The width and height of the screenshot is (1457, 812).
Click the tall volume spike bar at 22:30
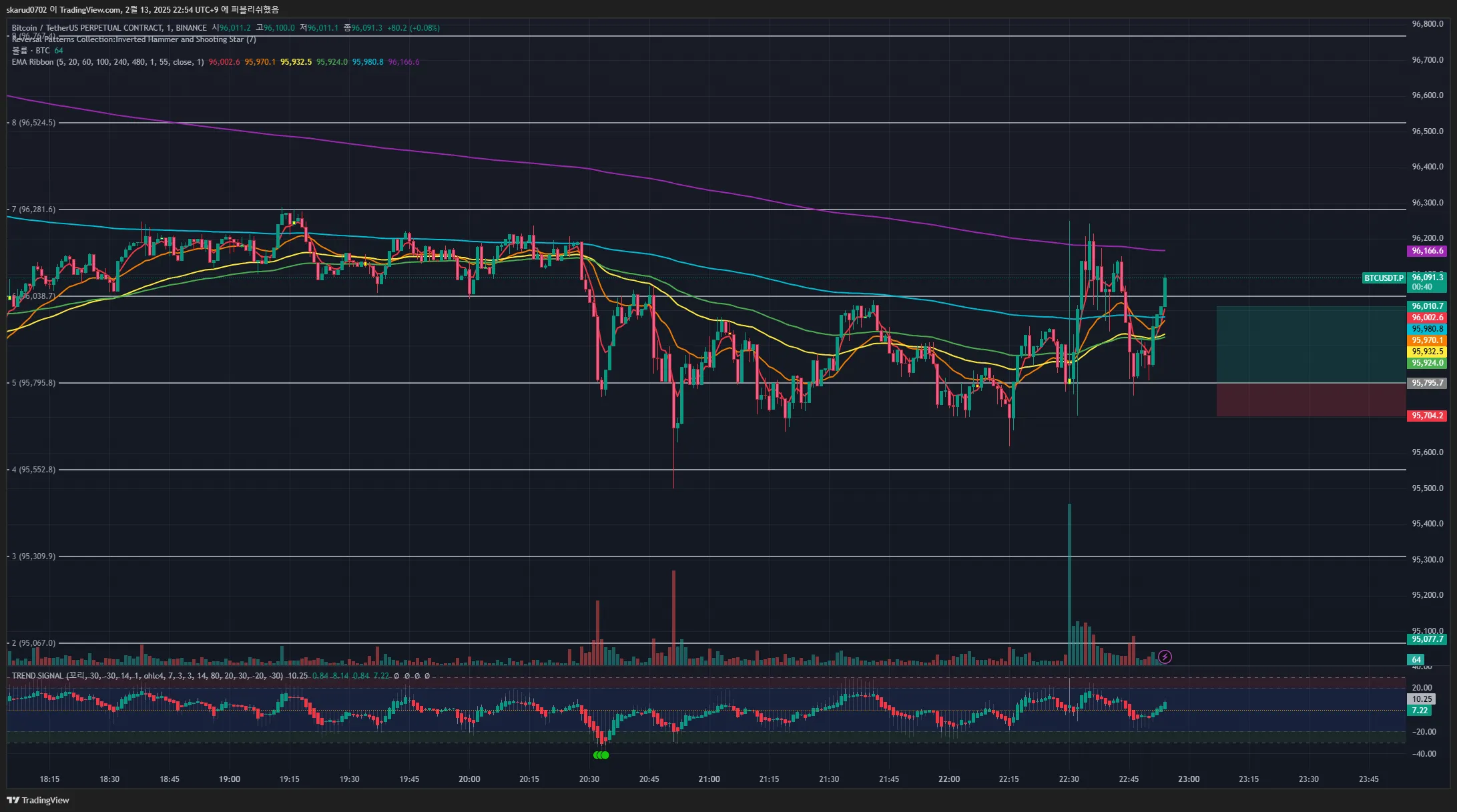[1069, 584]
